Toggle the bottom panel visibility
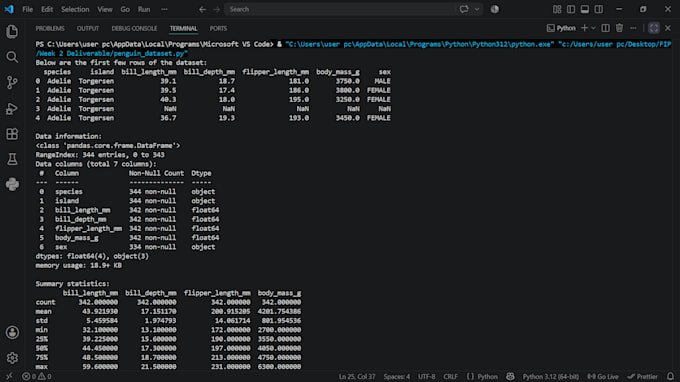Screen dimensions: 680x382 [585, 9]
